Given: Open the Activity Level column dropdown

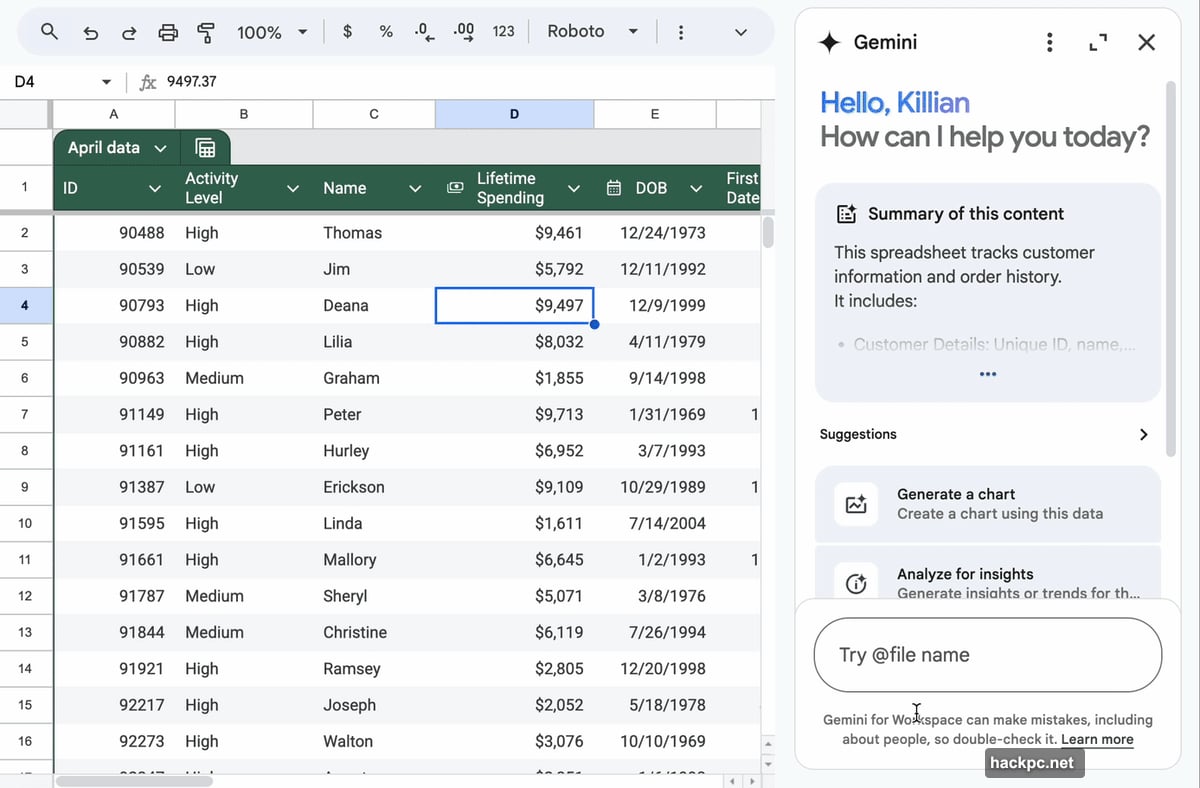Looking at the screenshot, I should pos(292,187).
